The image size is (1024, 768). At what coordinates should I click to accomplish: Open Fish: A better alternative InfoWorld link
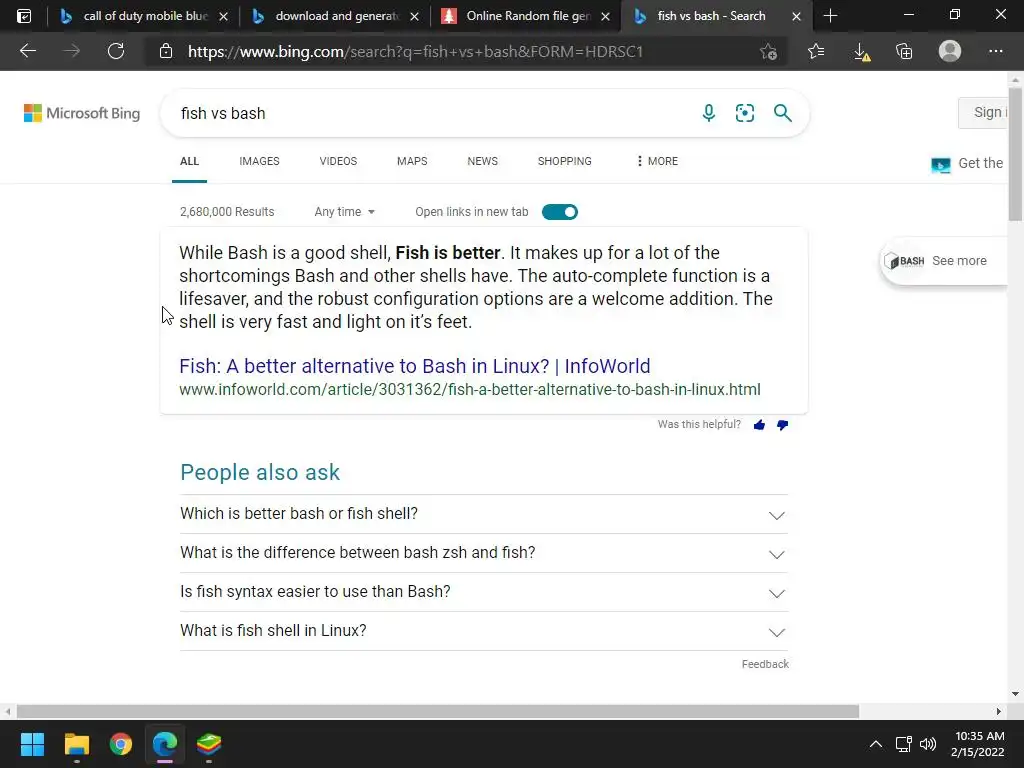click(415, 366)
